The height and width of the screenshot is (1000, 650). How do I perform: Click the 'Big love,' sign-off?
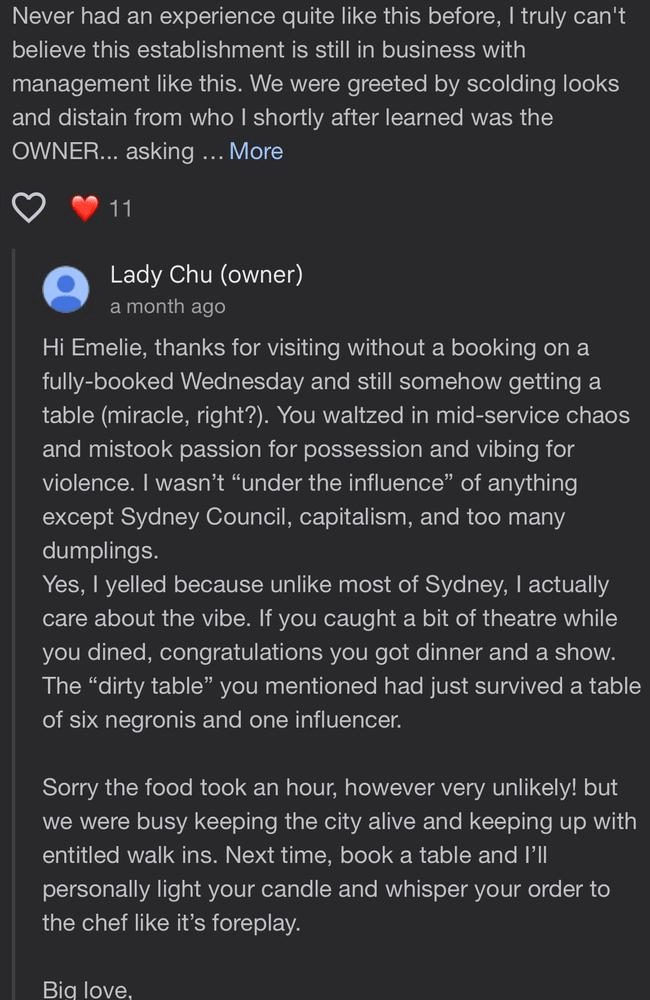[x=86, y=989]
